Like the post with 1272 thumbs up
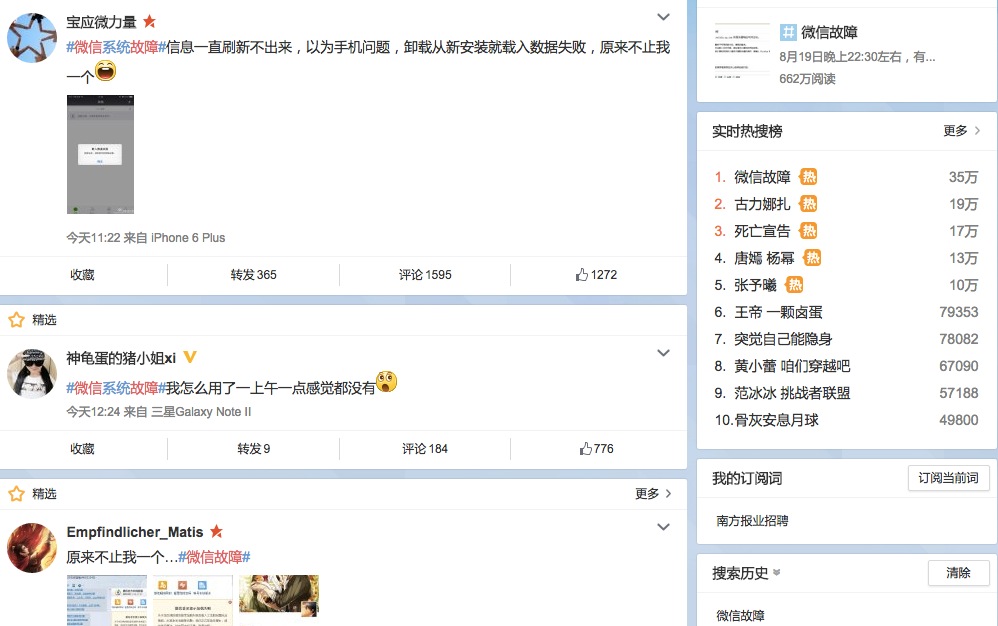998x626 pixels. coord(596,275)
